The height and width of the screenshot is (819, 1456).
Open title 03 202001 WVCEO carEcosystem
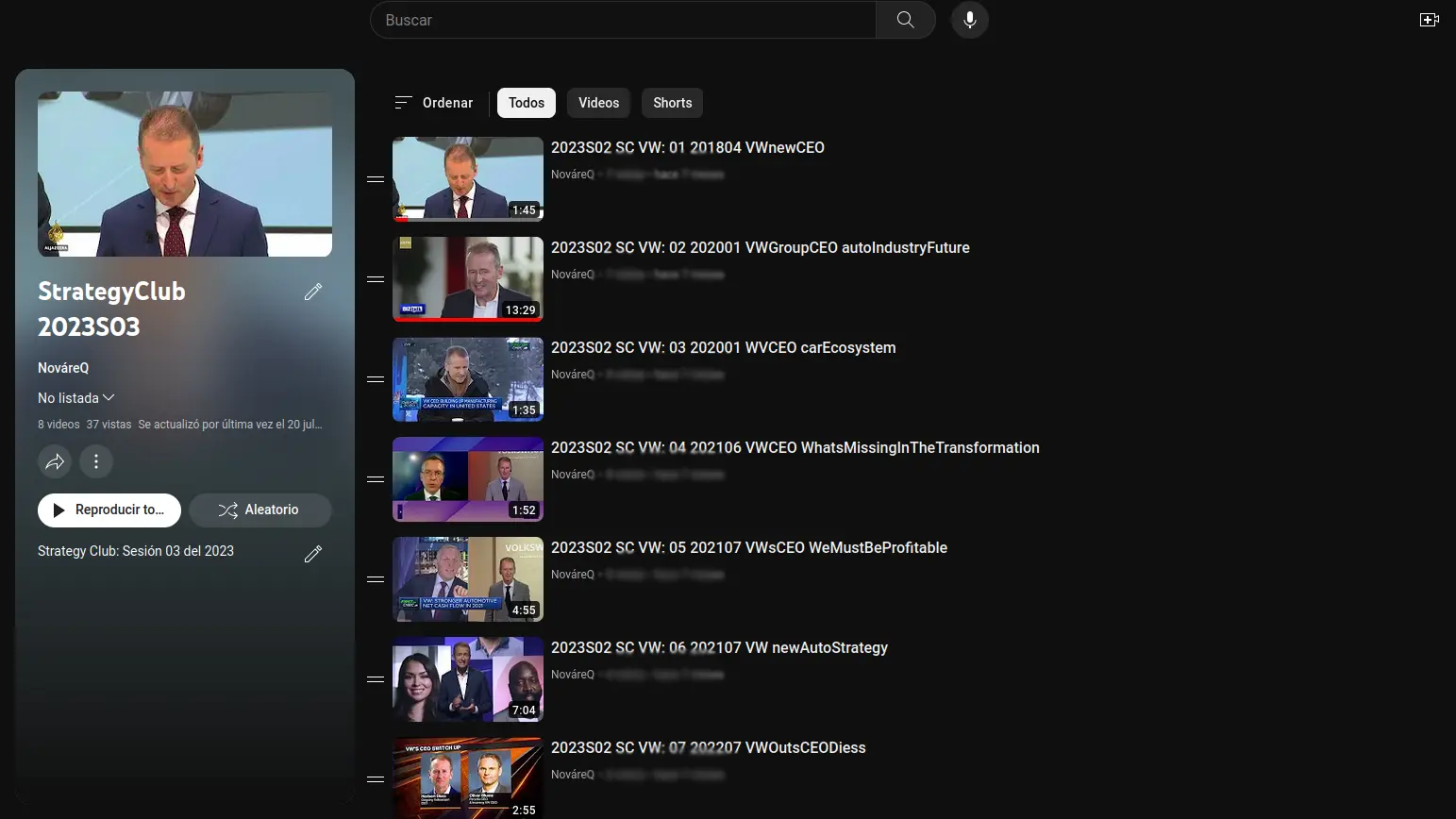[724, 348]
